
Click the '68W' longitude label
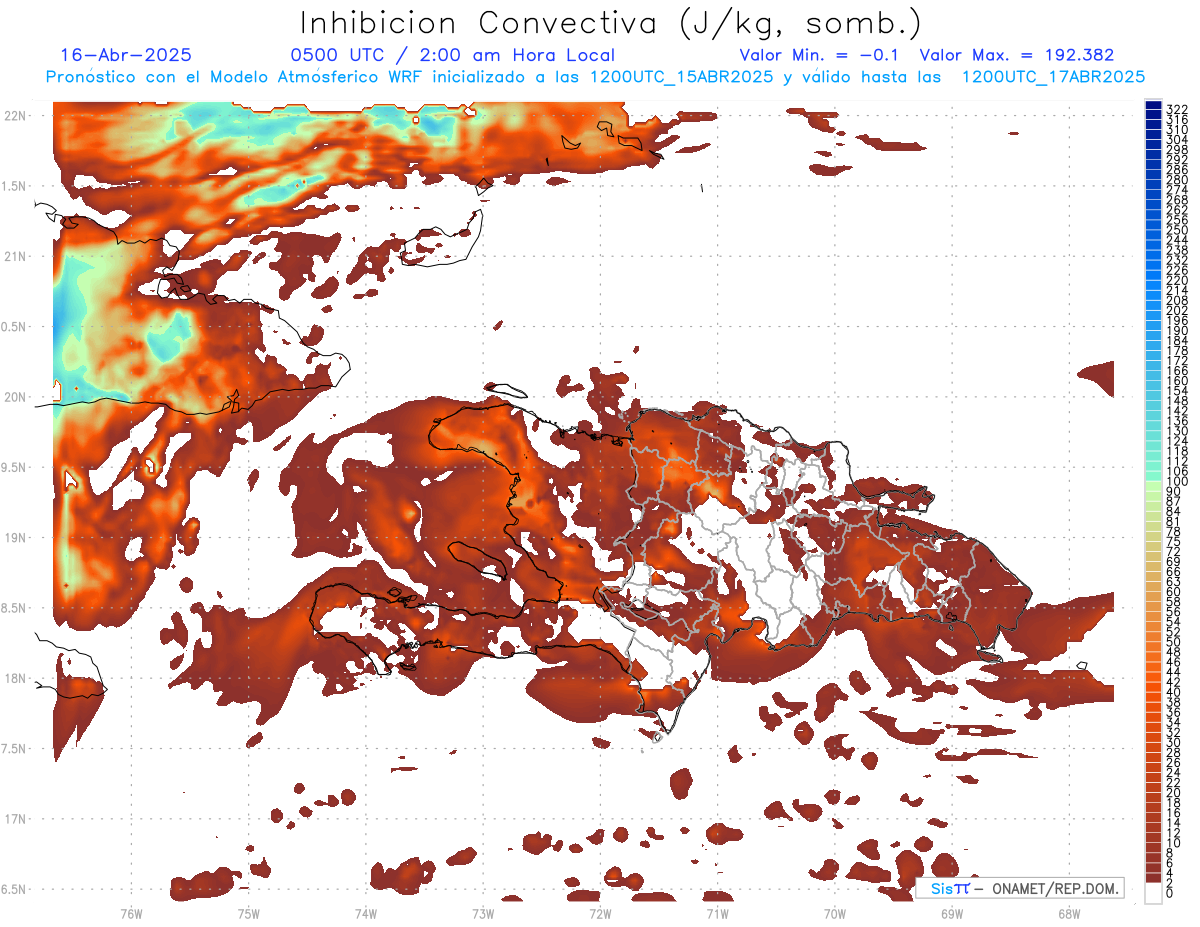pos(1069,913)
